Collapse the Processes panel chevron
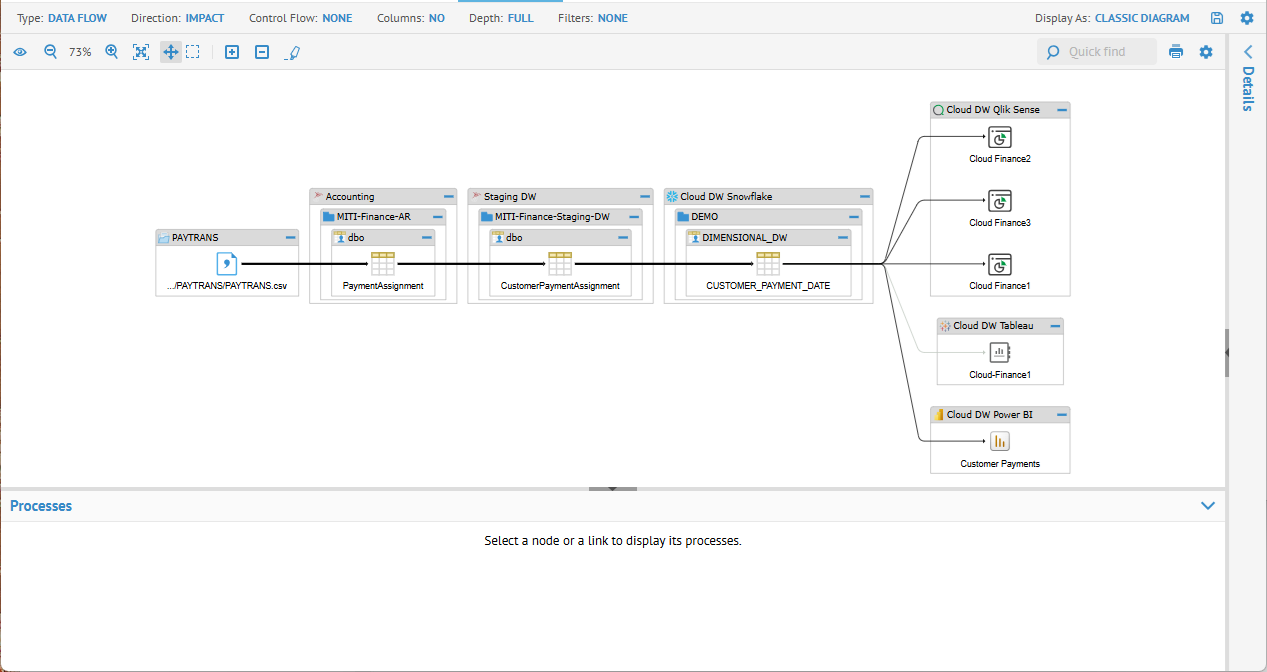Viewport: 1267px width, 672px height. point(1208,506)
